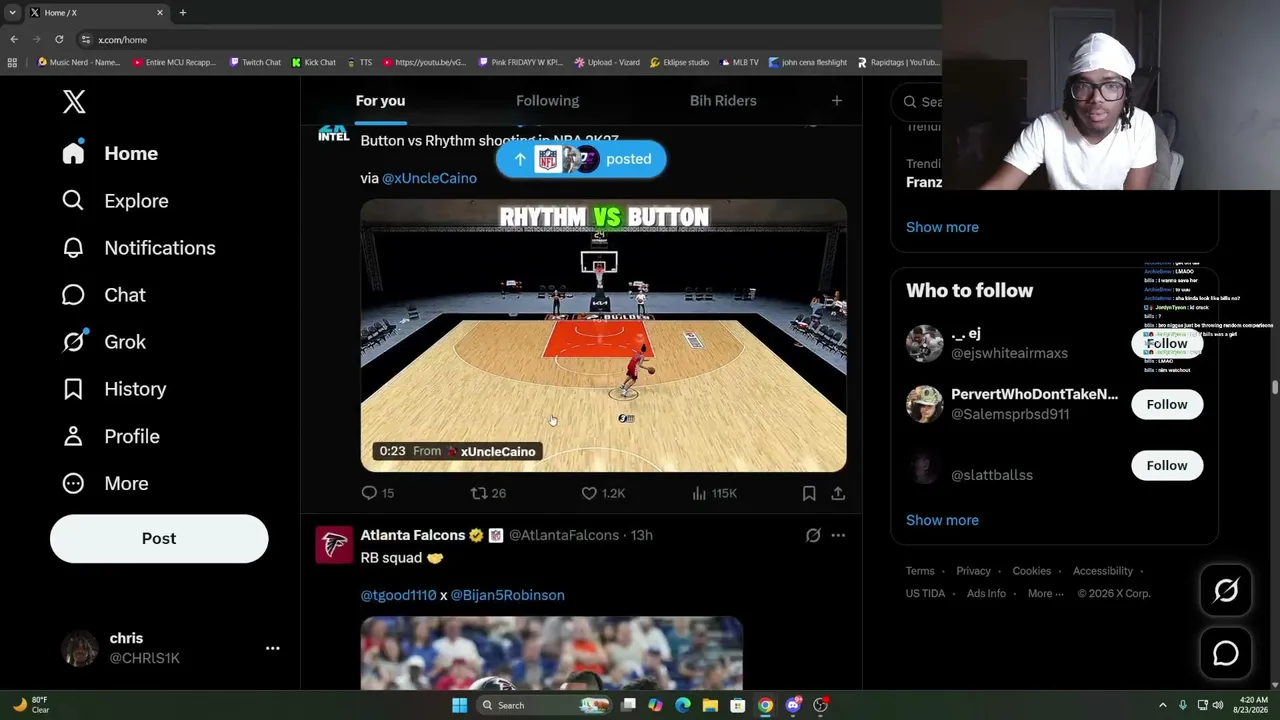Bookmark the Rhythm vs Button post

coord(809,493)
